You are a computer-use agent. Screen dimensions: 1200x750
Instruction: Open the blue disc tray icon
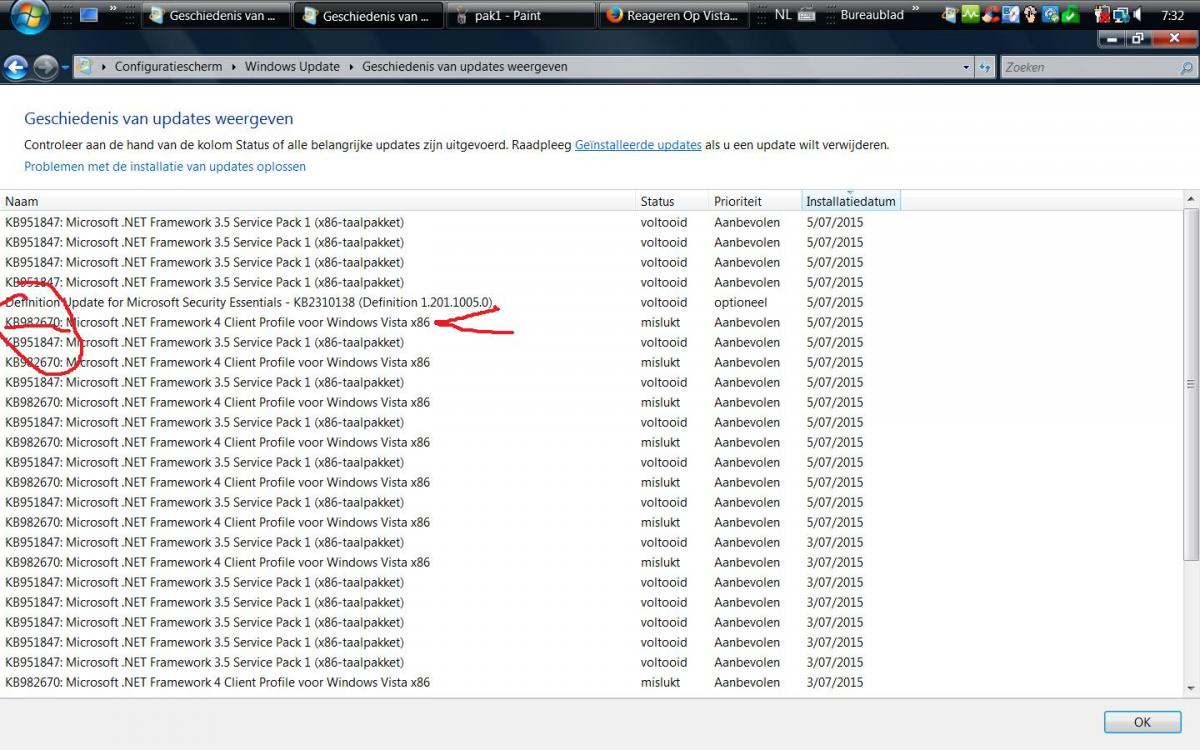coord(1010,15)
